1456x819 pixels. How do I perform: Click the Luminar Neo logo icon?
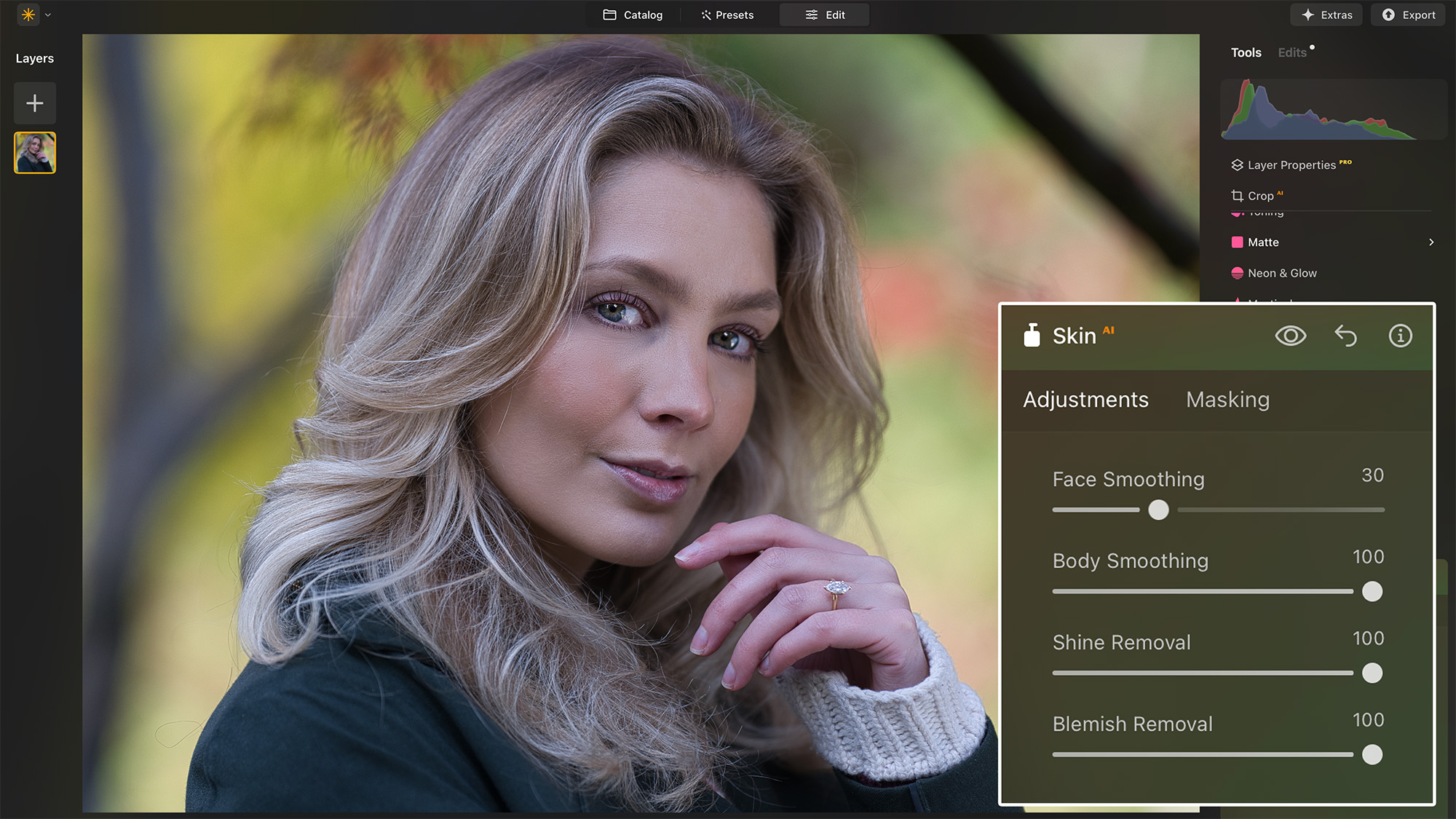point(28,15)
